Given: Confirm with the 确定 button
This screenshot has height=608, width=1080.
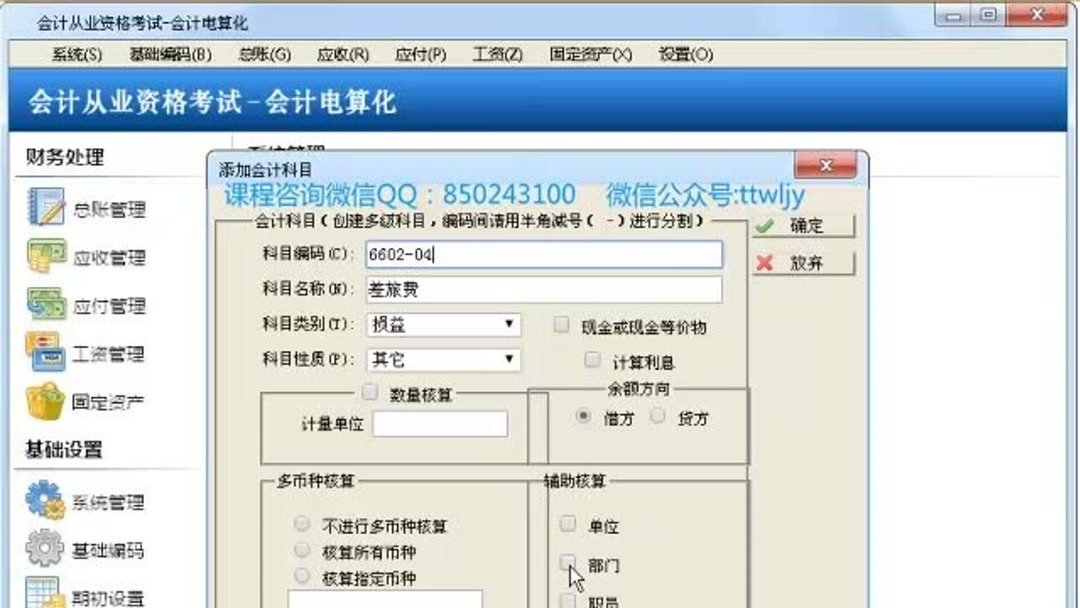Looking at the screenshot, I should 802,225.
